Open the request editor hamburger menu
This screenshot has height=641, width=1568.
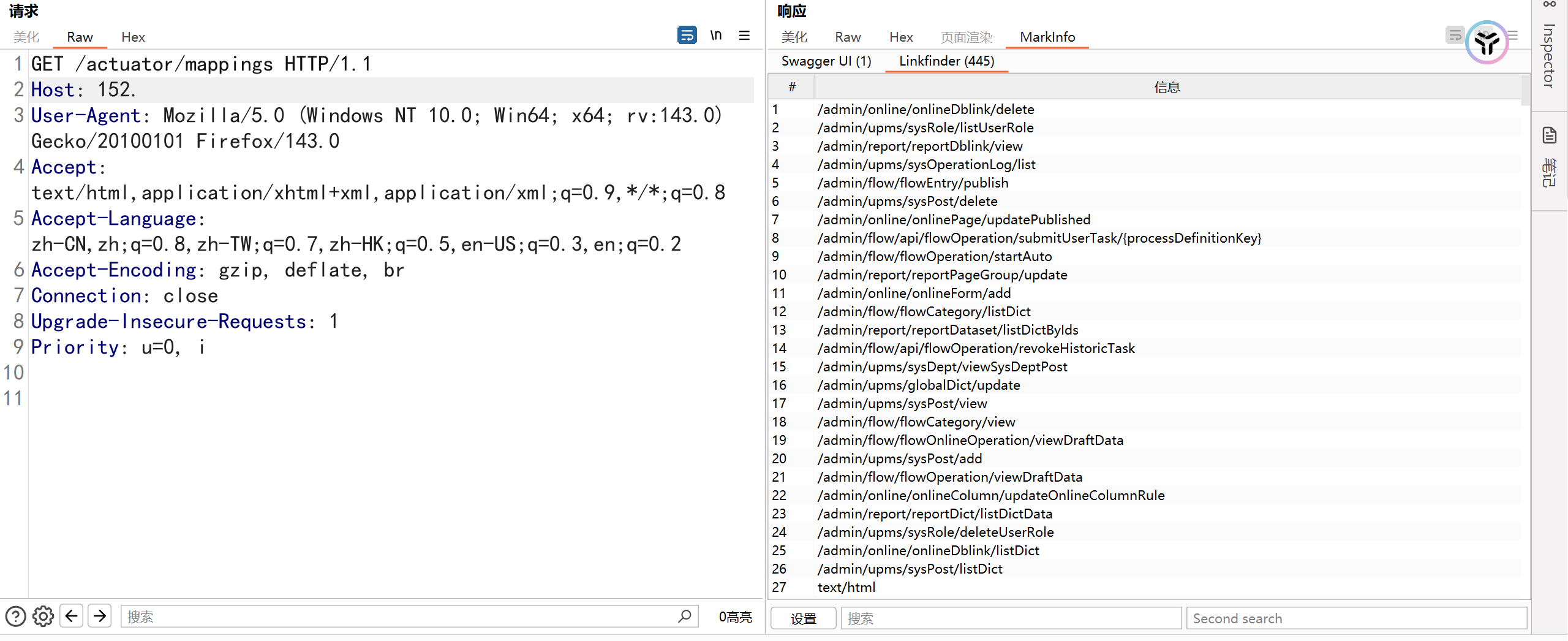tap(744, 36)
